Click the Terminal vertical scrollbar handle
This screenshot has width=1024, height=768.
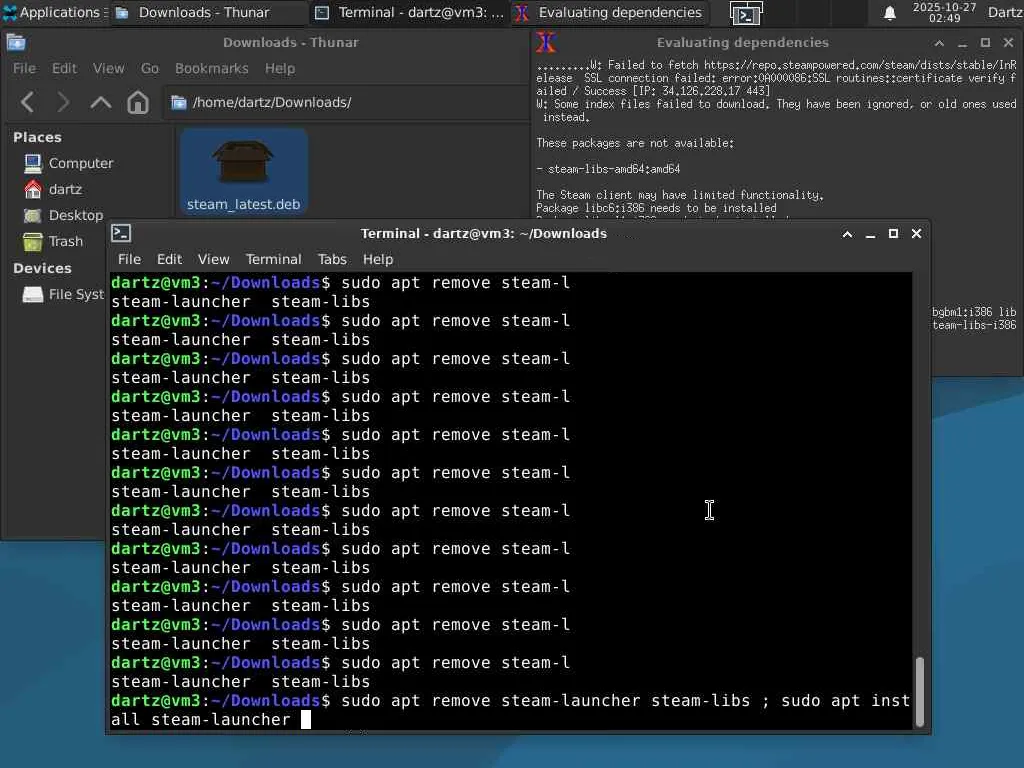pyautogui.click(x=920, y=692)
